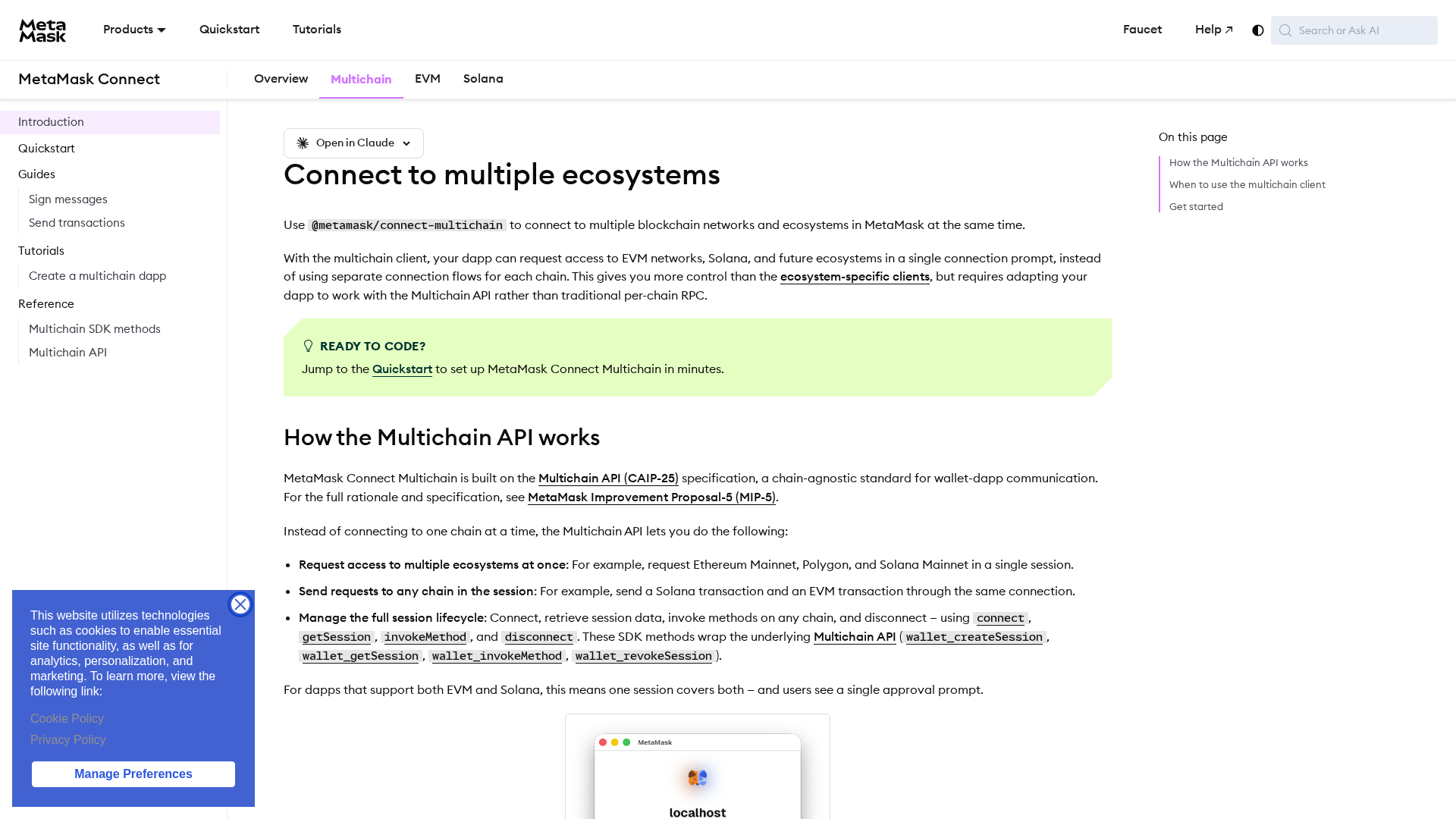Jump to When to use the multichain client
The width and height of the screenshot is (1456, 819).
coord(1247,185)
